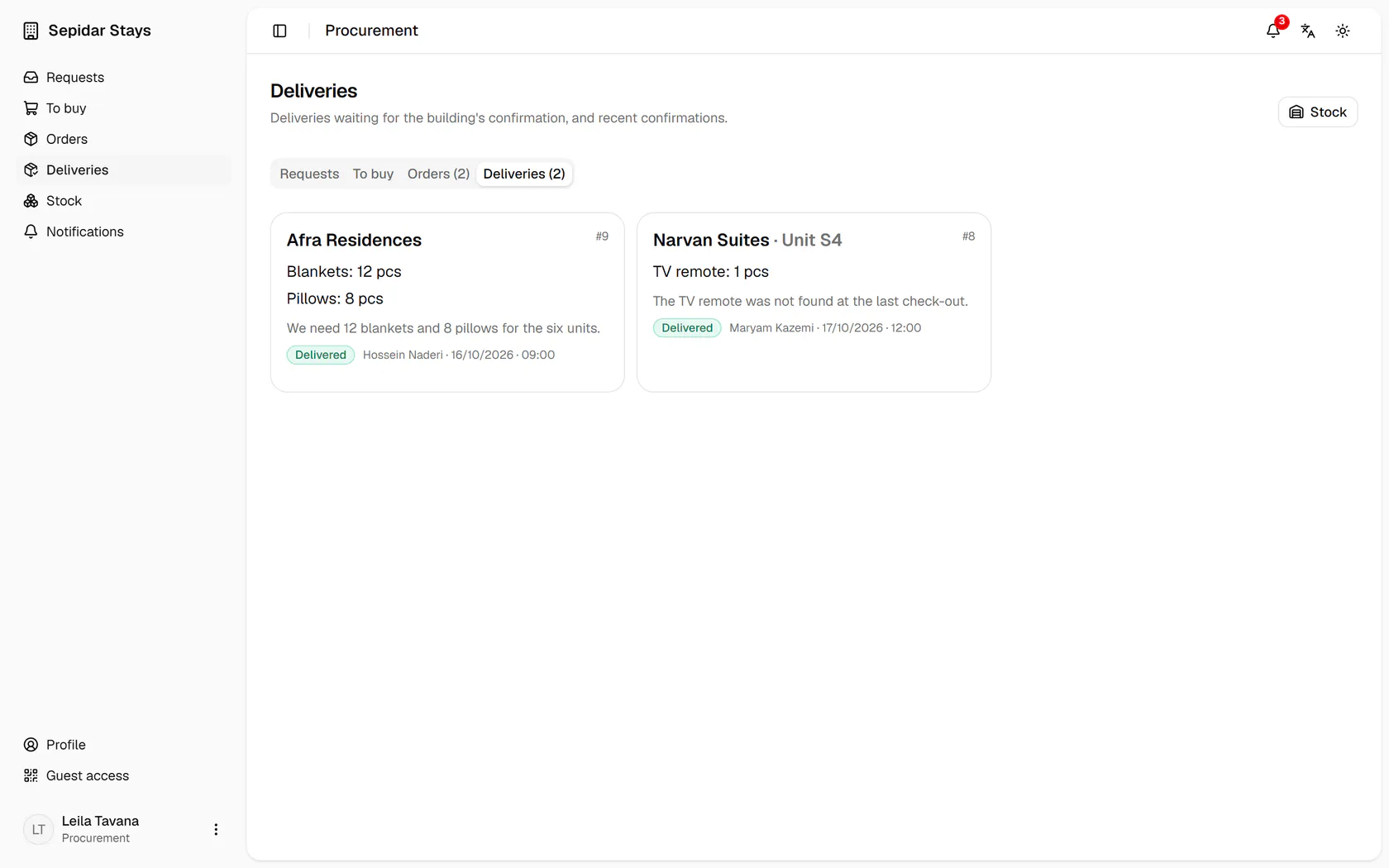Open the language translate icon
This screenshot has width=1389, height=868.
coord(1308,31)
